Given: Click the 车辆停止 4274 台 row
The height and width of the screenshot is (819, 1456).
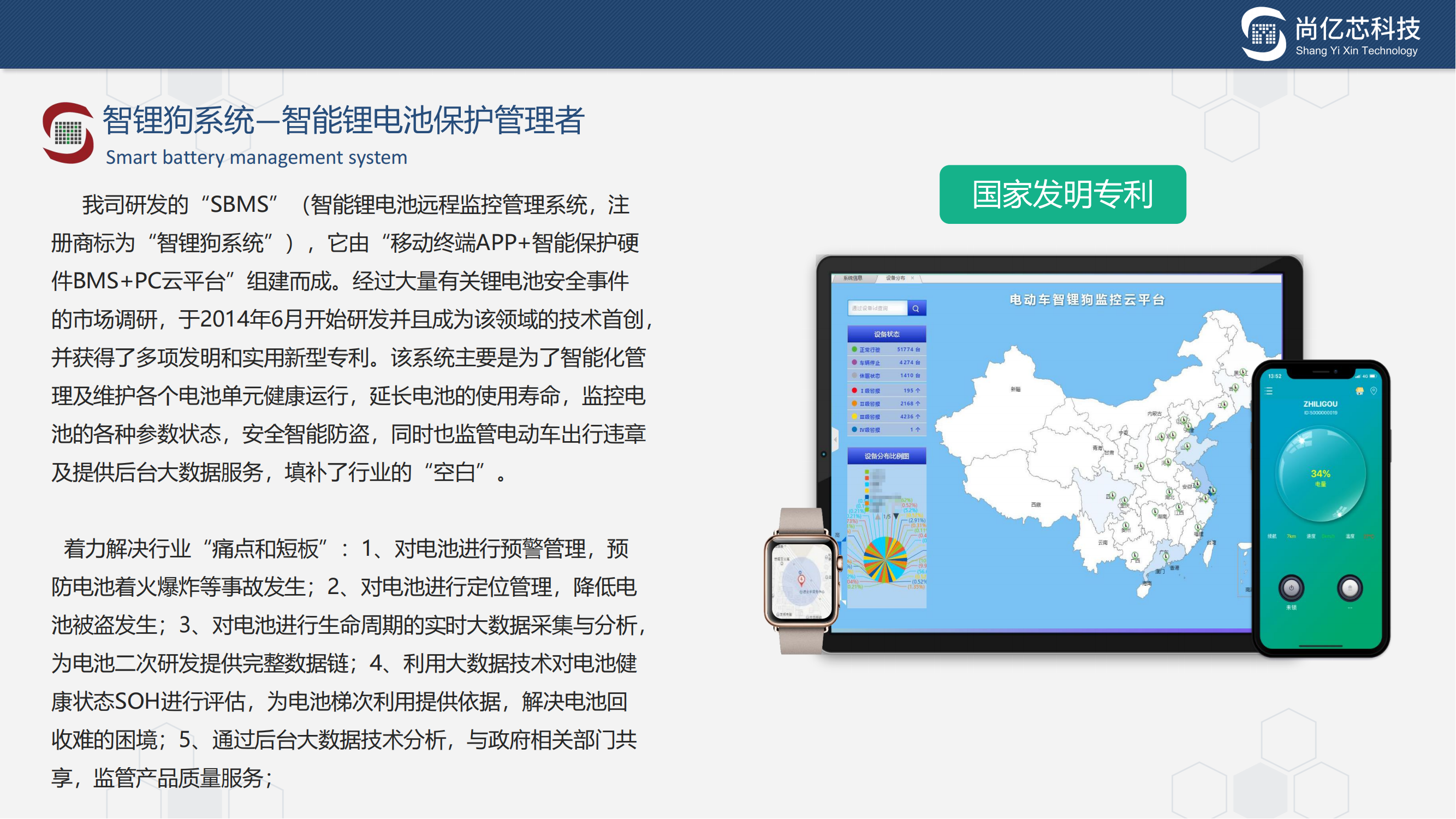Looking at the screenshot, I should pyautogui.click(x=886, y=363).
